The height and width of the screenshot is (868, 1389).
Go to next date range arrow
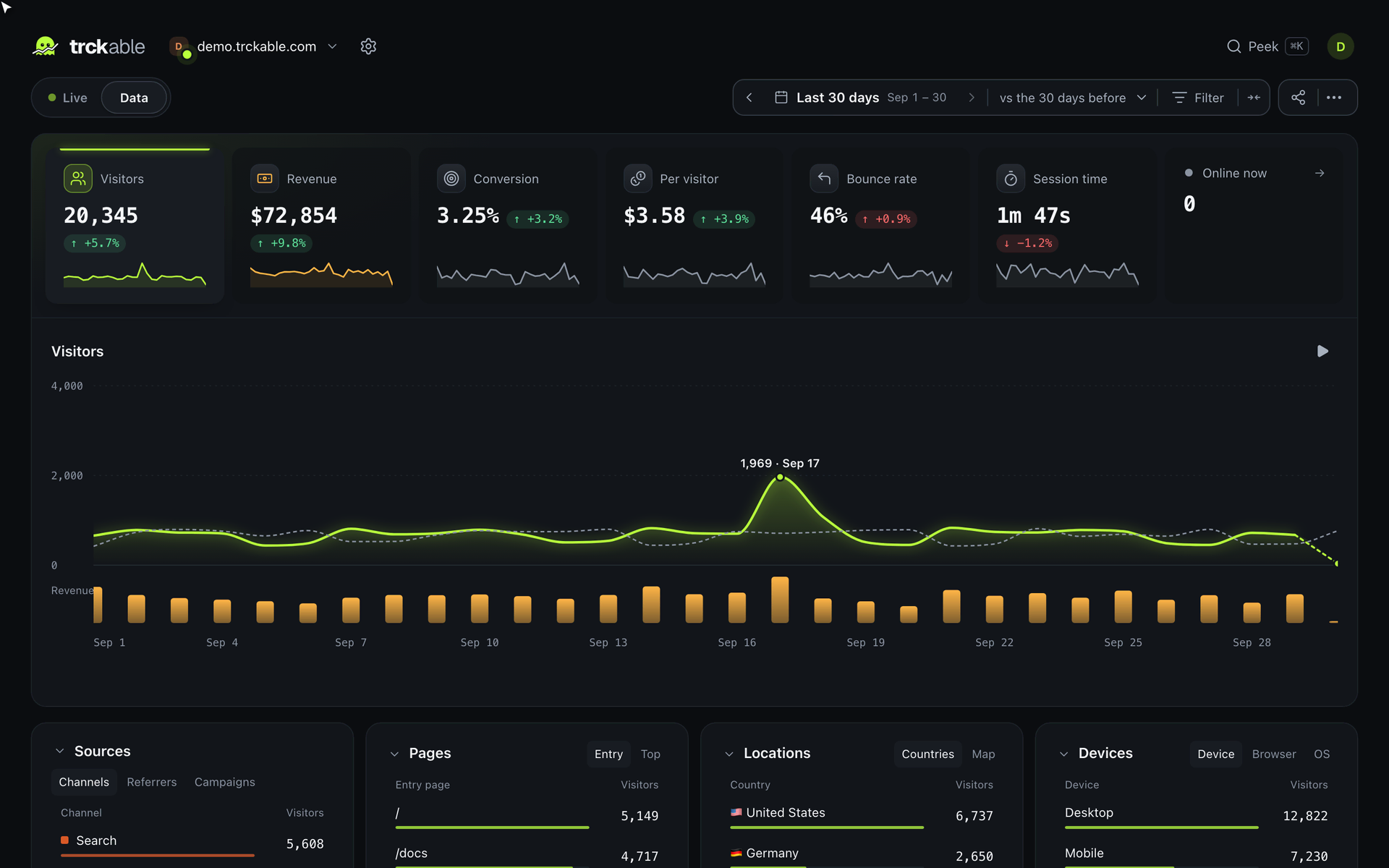(972, 98)
